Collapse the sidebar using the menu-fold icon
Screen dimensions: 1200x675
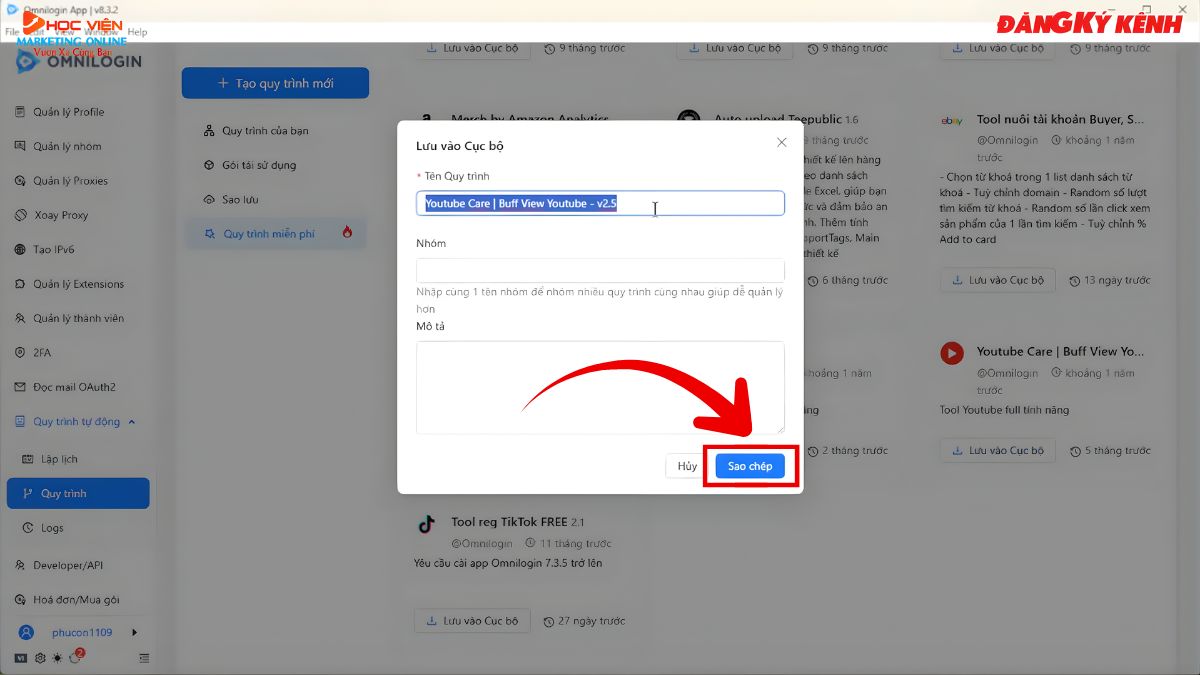(x=144, y=658)
